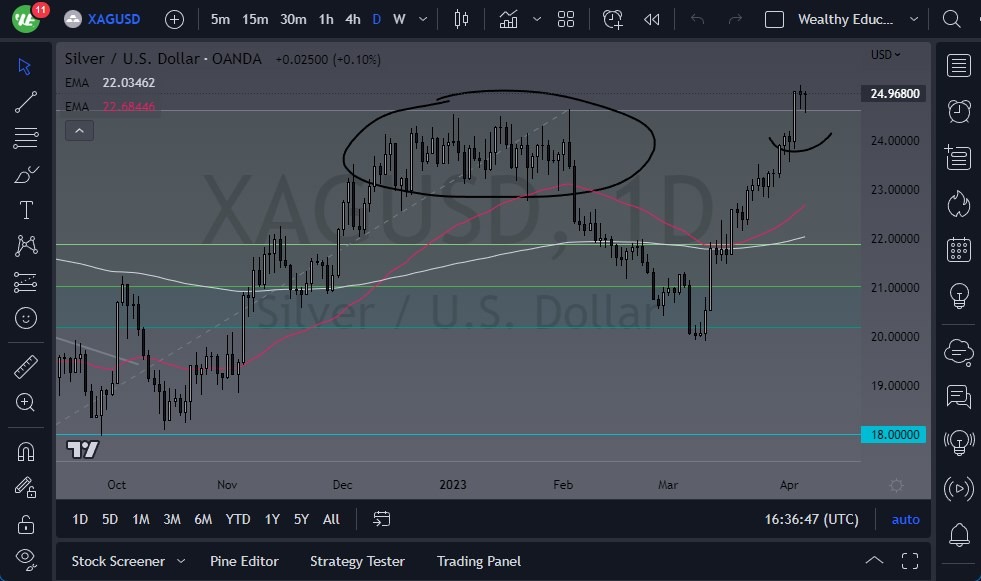Image resolution: width=981 pixels, height=581 pixels.
Task: Undo the last chart action
Action: [697, 19]
